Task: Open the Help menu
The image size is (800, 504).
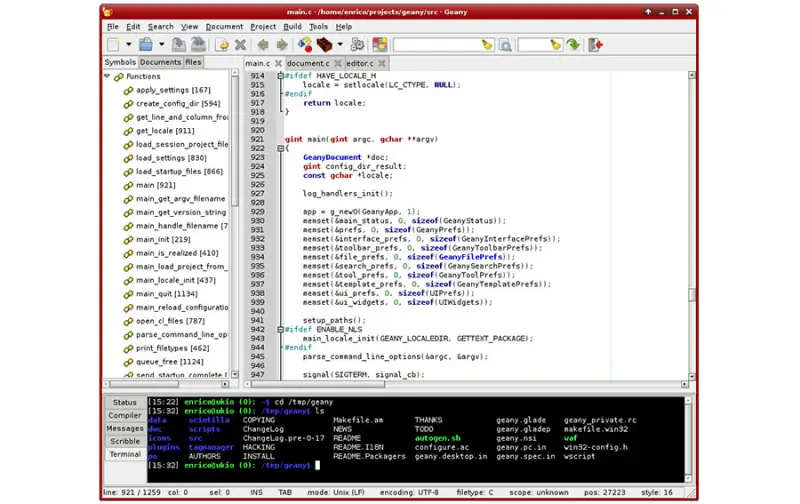Action: (344, 27)
